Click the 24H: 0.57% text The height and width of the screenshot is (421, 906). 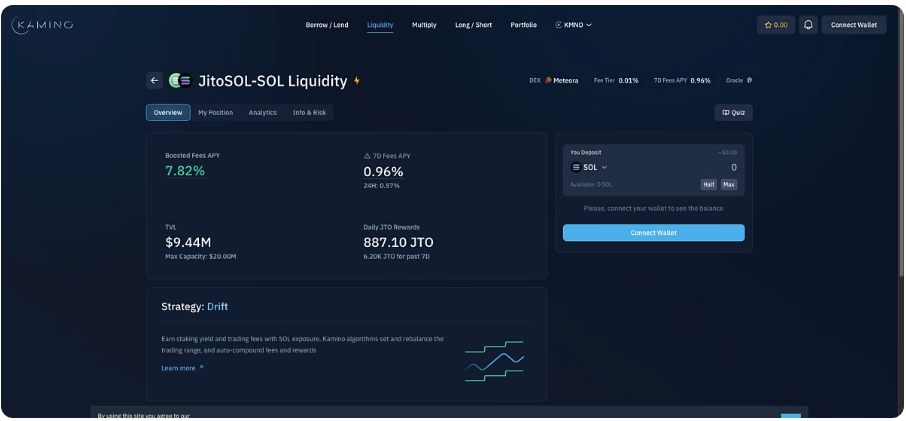pyautogui.click(x=381, y=185)
